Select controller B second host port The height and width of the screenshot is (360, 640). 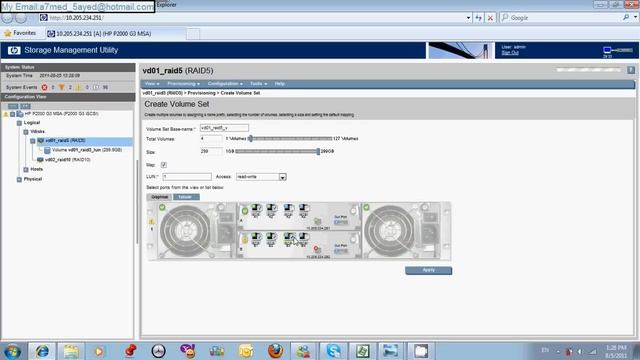tap(271, 239)
